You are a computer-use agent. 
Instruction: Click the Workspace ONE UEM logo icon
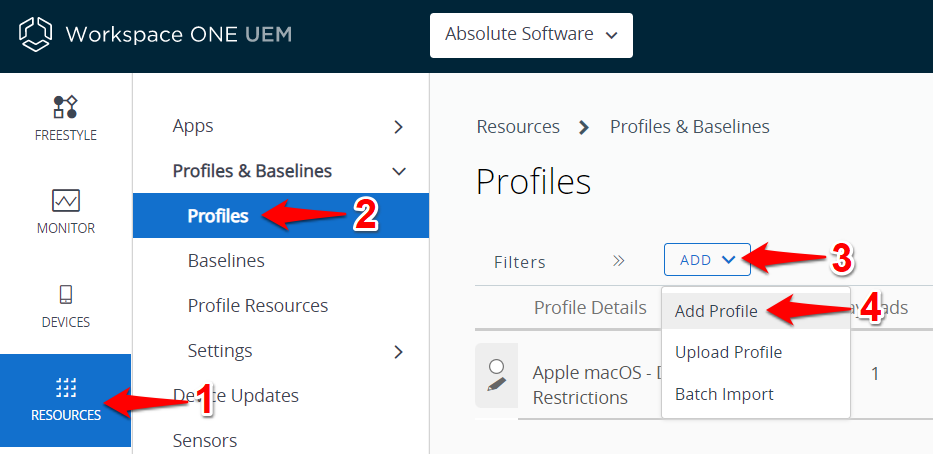tap(35, 34)
